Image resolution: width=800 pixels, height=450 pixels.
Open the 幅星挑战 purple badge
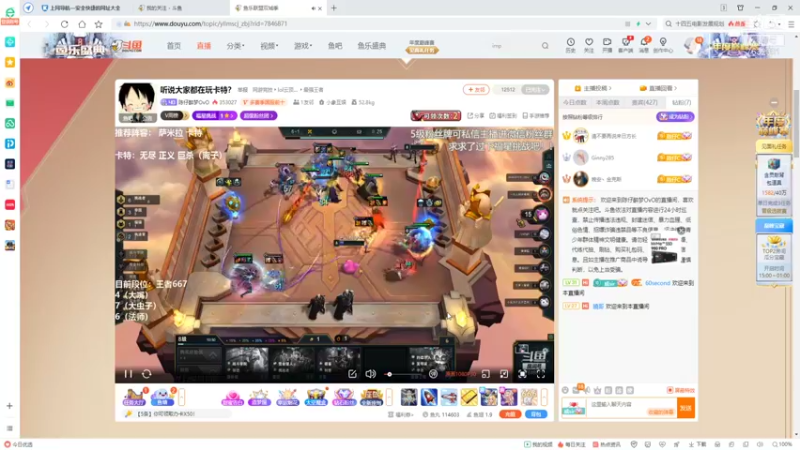pos(214,116)
